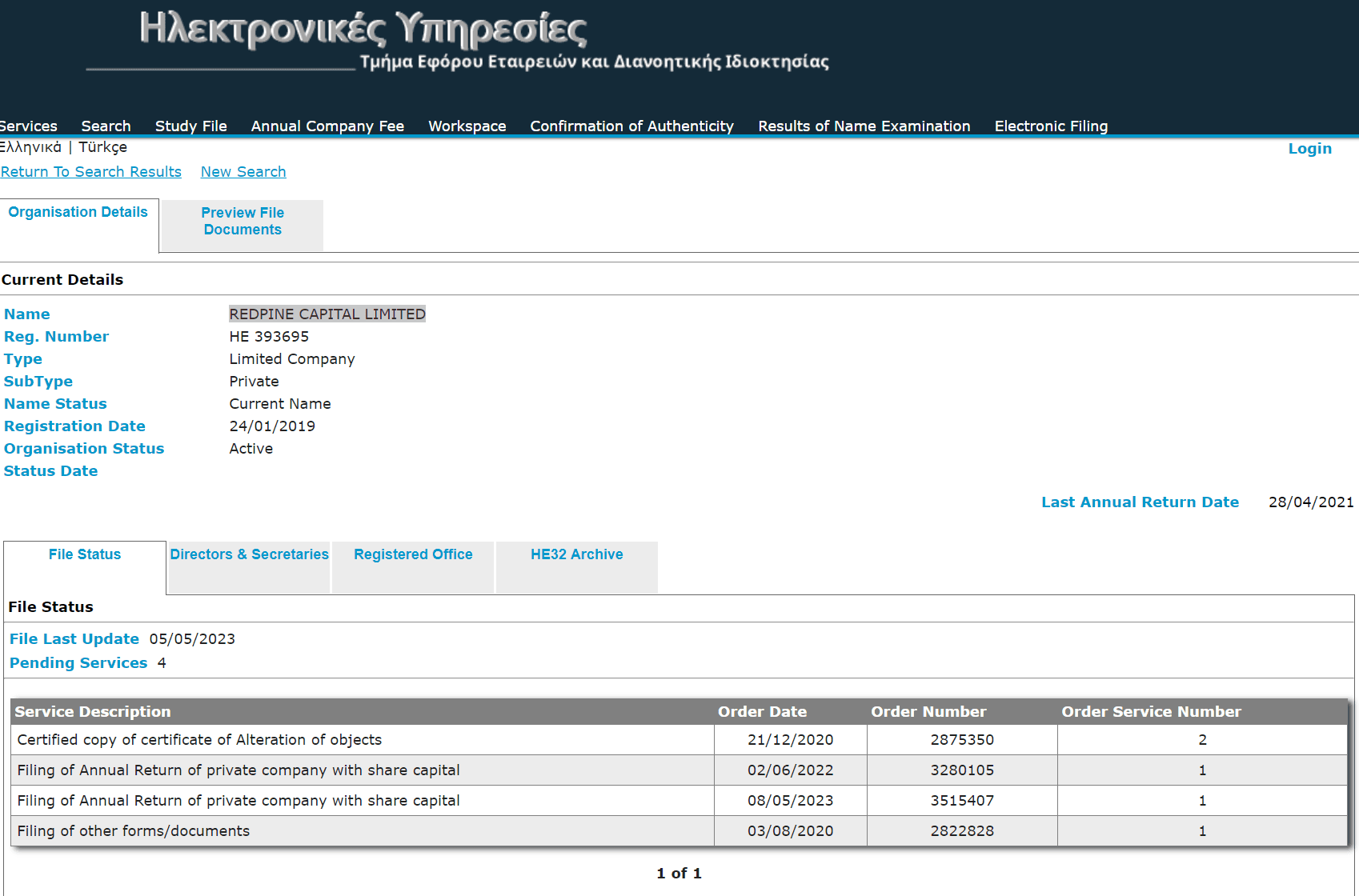Click the Current Name status value
The height and width of the screenshot is (896, 1359).
coord(280,404)
